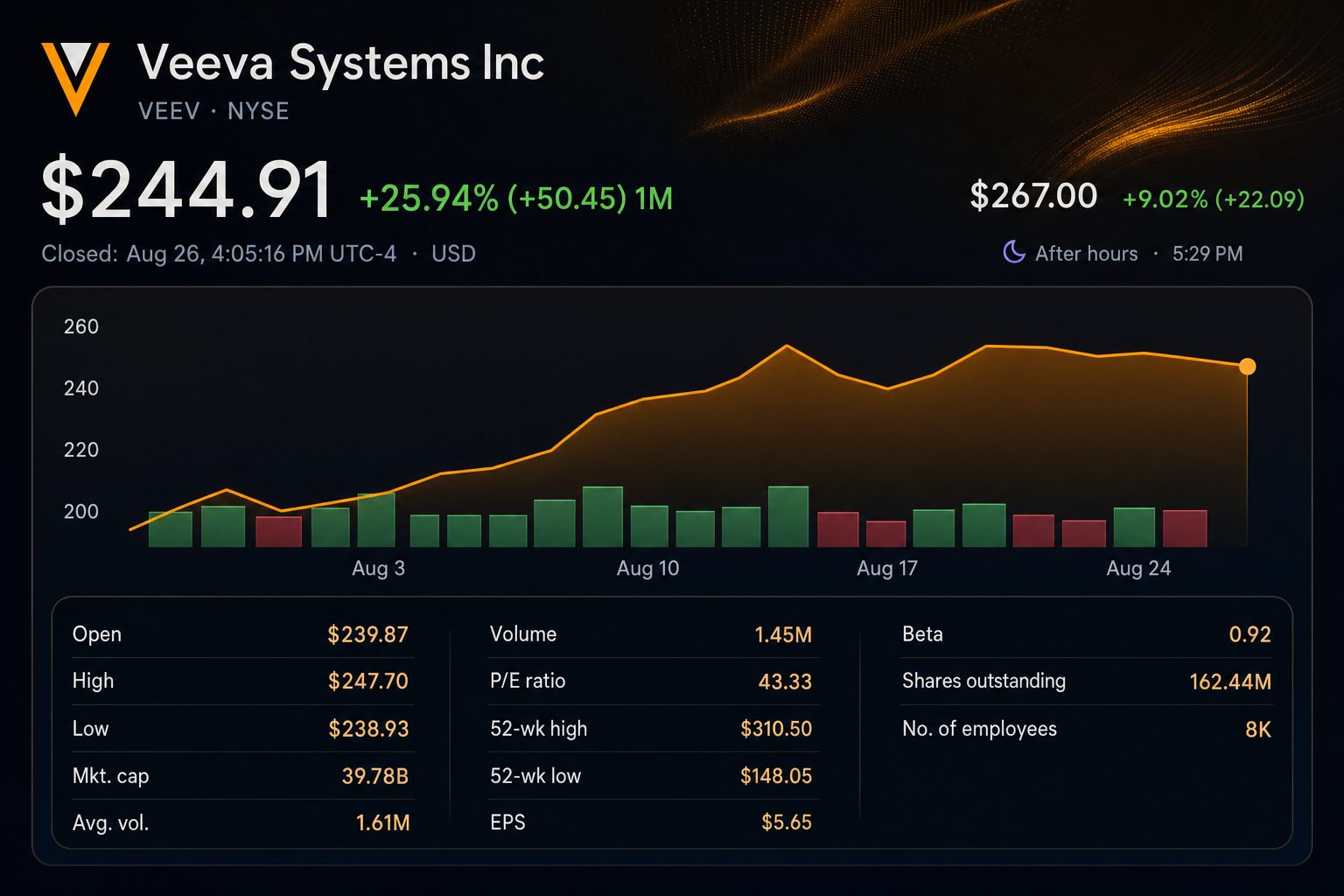This screenshot has width=1344, height=896.
Task: Click the VEEV · NYSE ticker label
Action: pyautogui.click(x=213, y=111)
